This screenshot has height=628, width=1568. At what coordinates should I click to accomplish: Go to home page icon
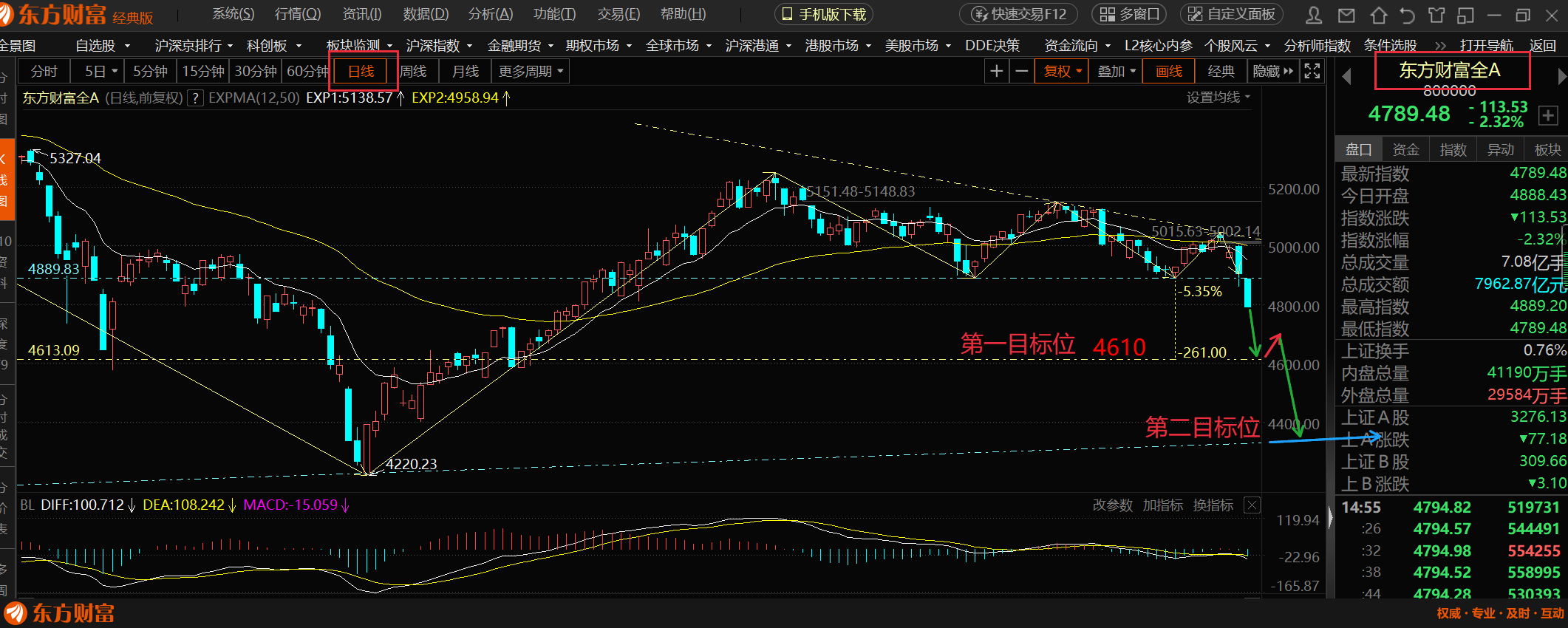1379,15
